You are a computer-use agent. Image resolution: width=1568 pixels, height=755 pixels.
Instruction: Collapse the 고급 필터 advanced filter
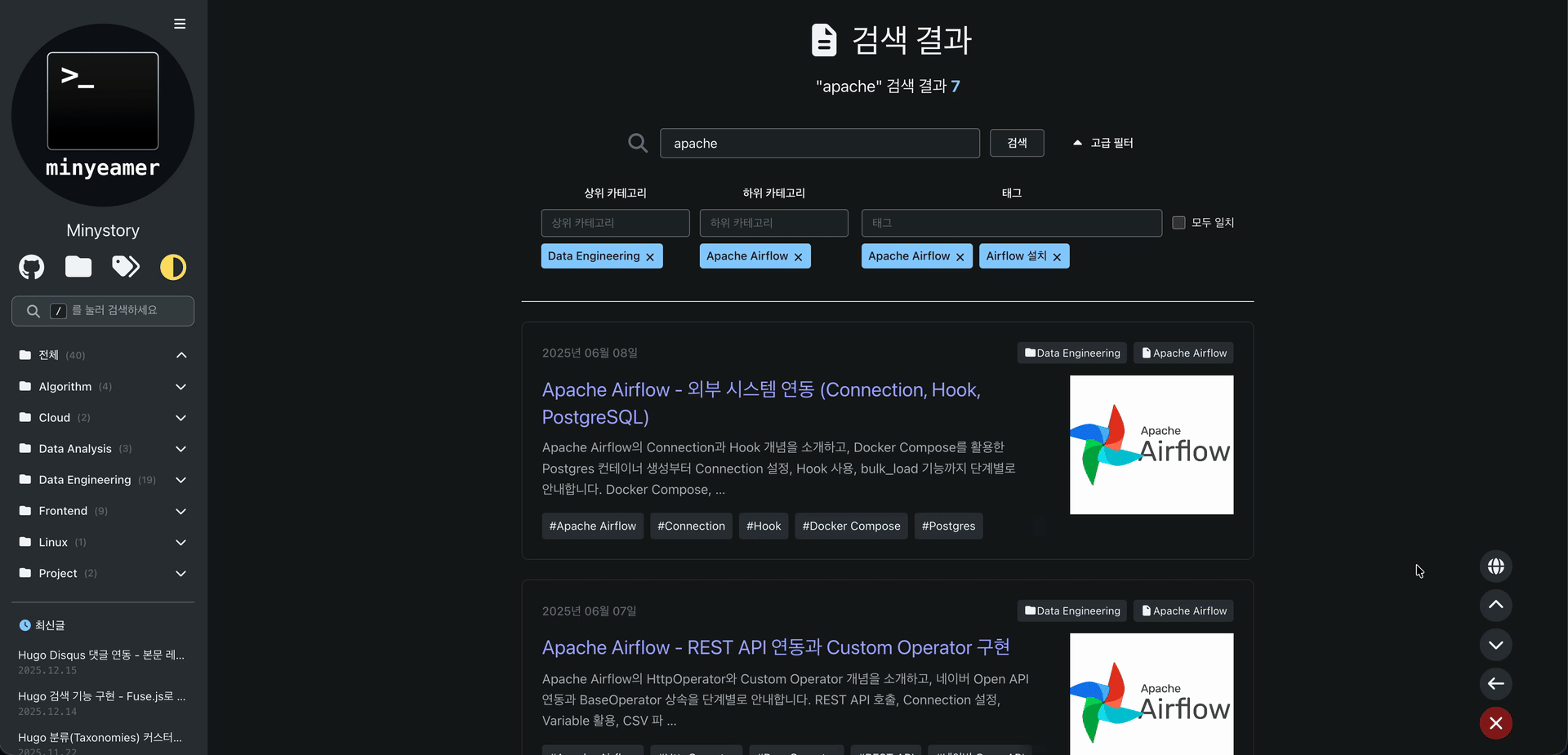point(1102,143)
